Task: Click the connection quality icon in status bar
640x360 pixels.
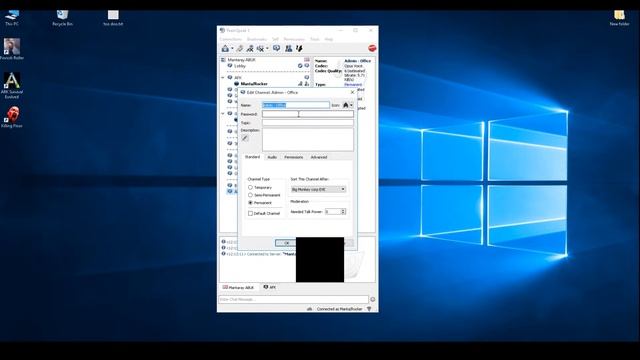Action: [309, 309]
